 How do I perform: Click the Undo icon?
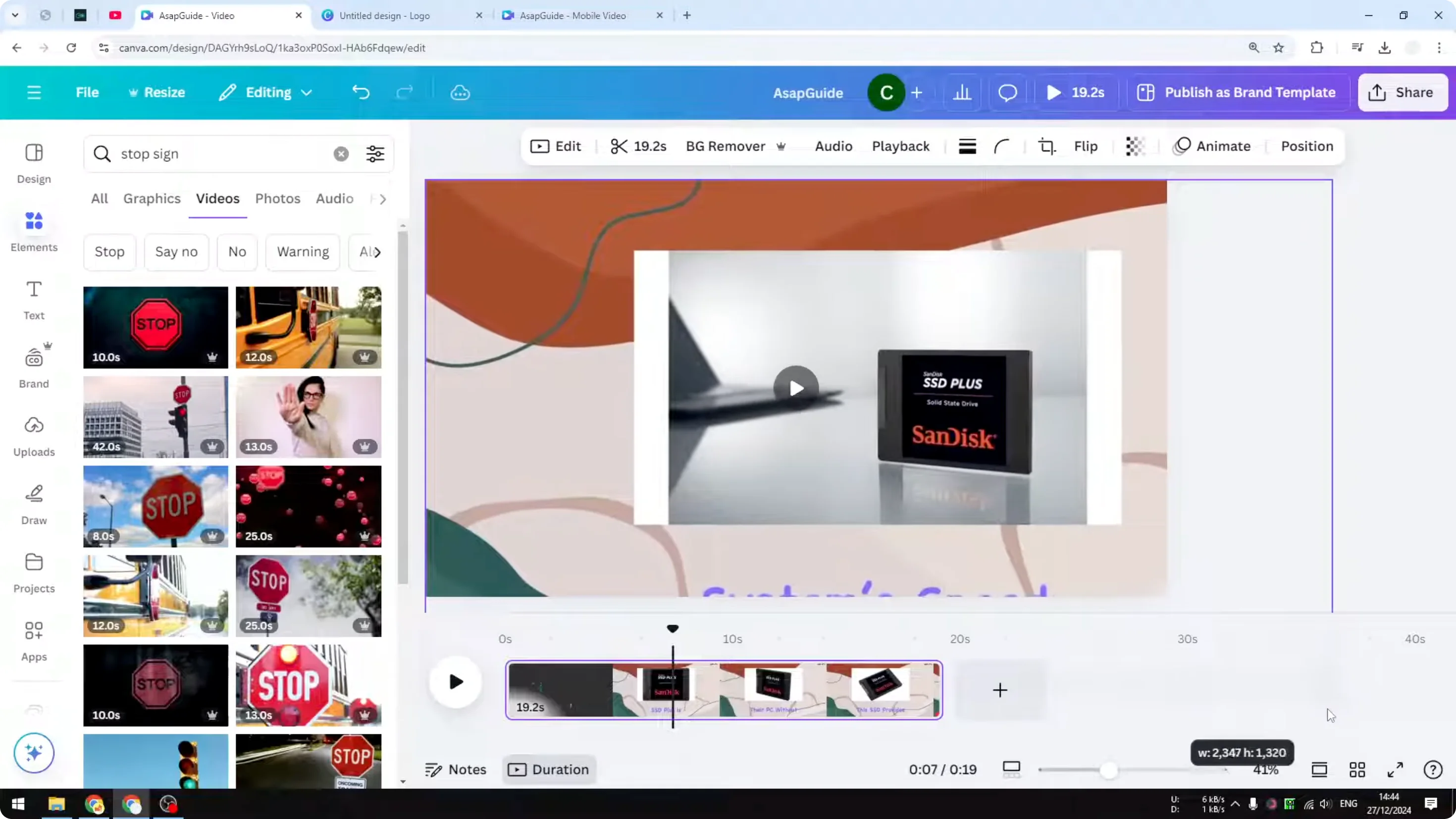pyautogui.click(x=361, y=92)
